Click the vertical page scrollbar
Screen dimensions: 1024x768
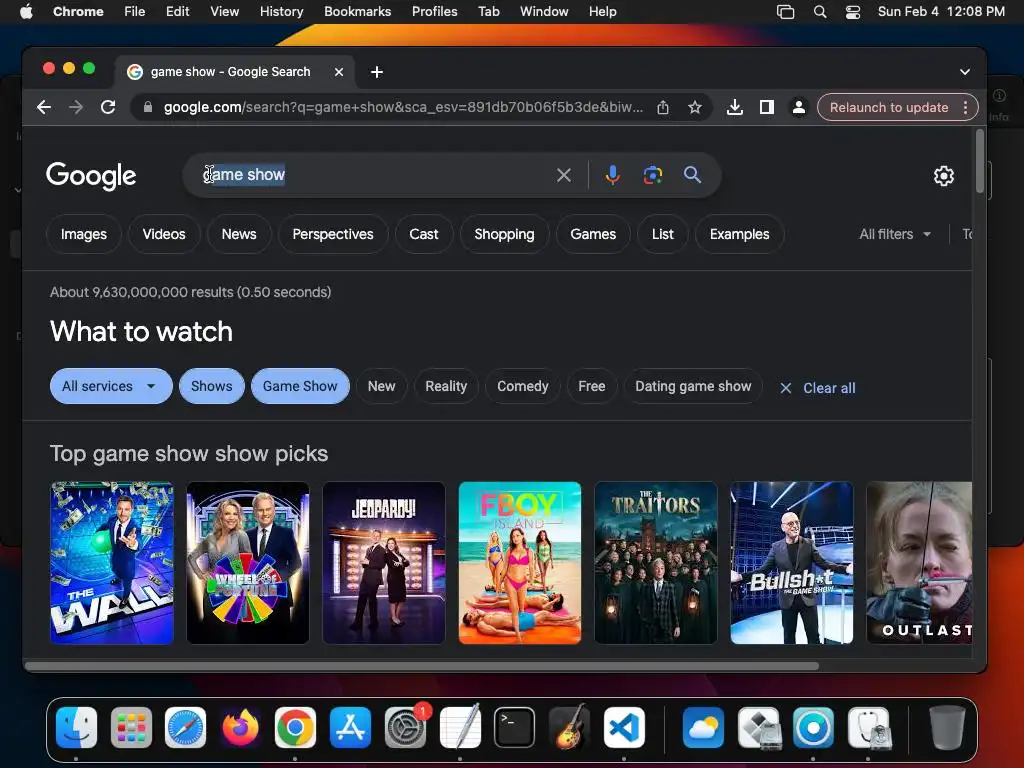tap(979, 161)
